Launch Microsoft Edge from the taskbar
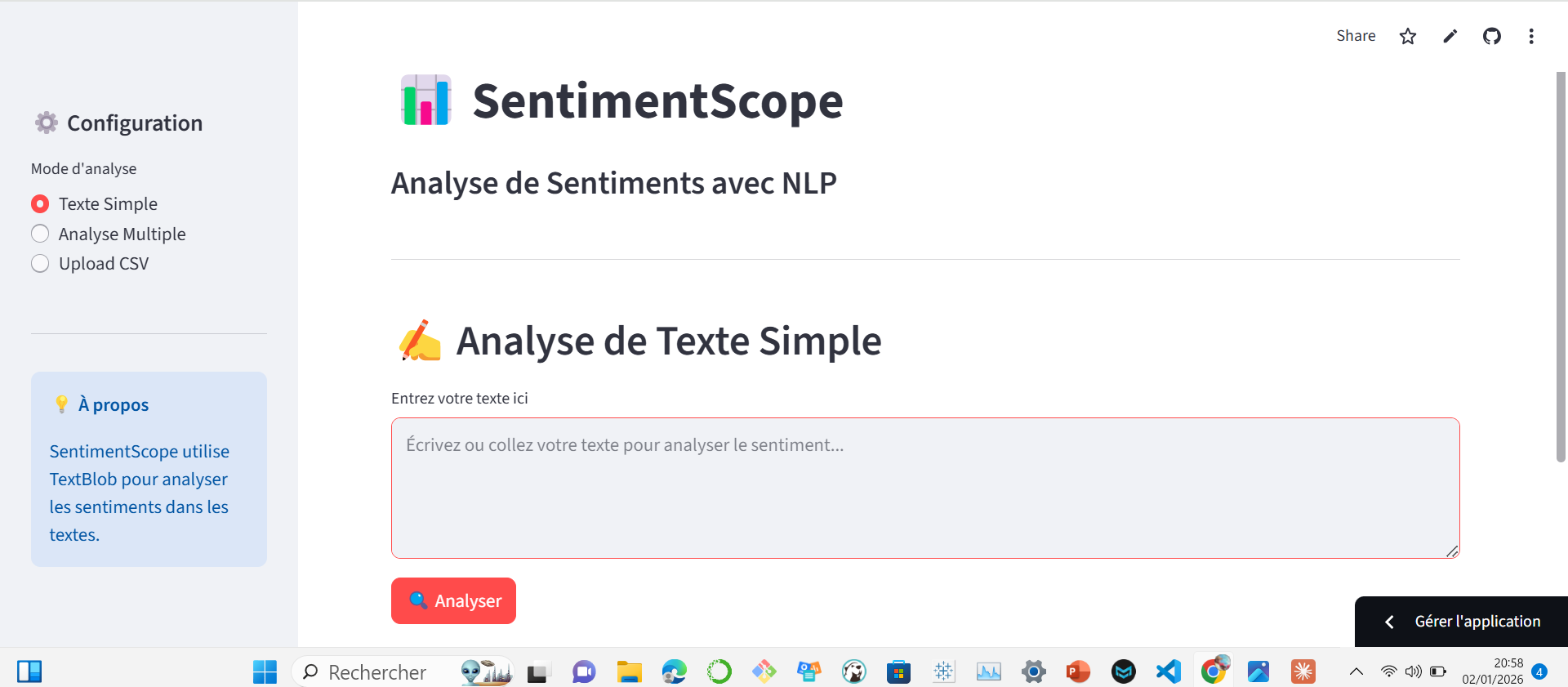Image resolution: width=1568 pixels, height=687 pixels. [674, 671]
